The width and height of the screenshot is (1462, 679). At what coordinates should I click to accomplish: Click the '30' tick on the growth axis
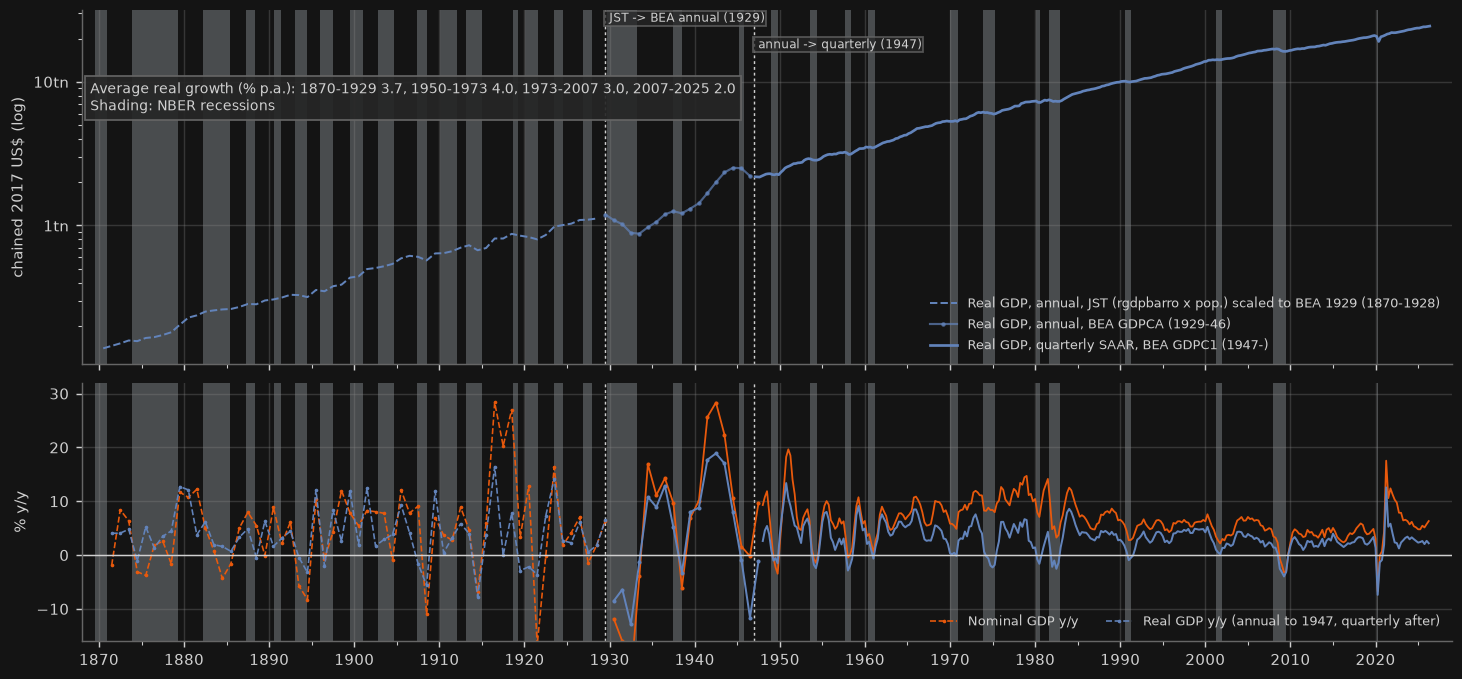click(x=60, y=394)
